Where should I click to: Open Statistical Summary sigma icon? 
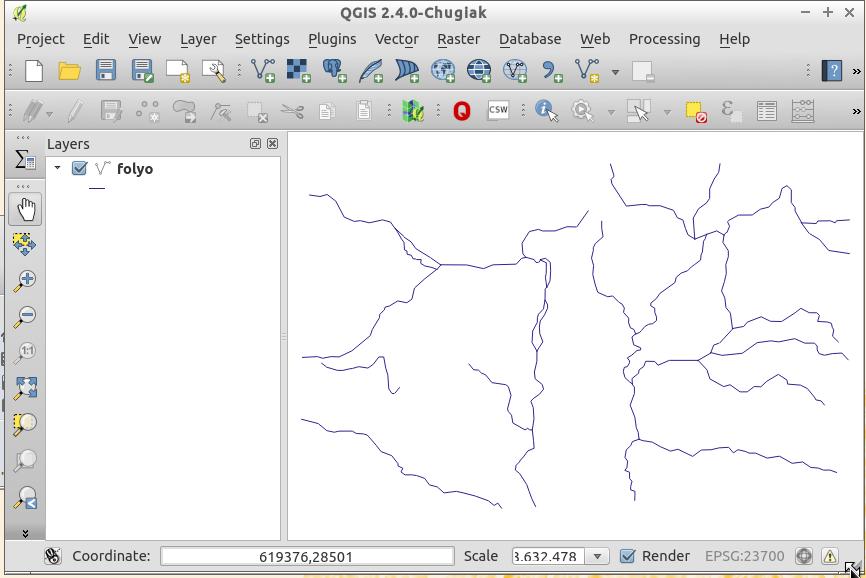[x=25, y=160]
